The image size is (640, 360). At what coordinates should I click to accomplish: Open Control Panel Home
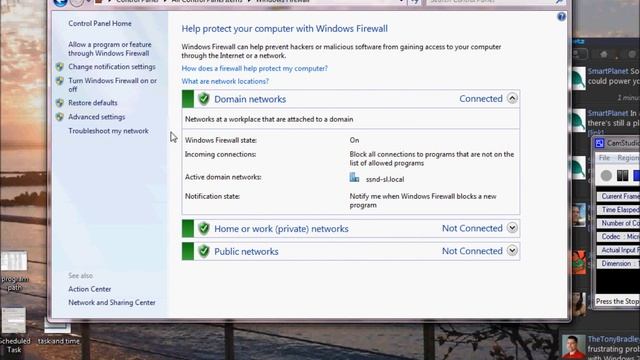coord(100,24)
